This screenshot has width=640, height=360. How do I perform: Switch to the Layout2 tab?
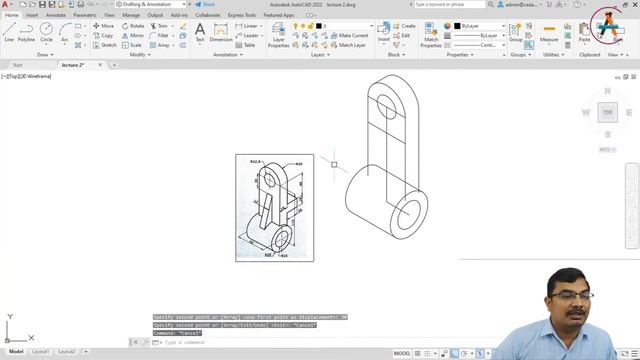pyautogui.click(x=66, y=351)
